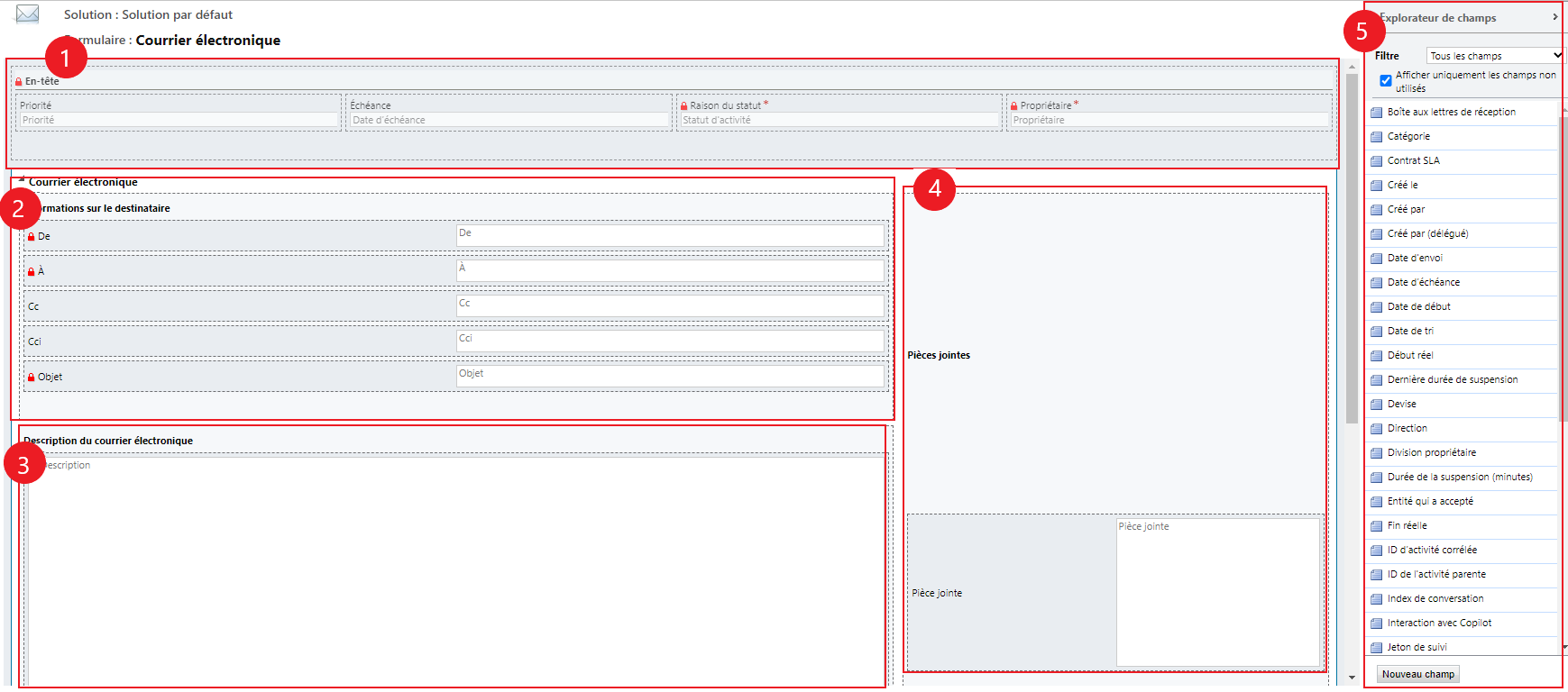Click the lock icon next to Raison du statut

[683, 106]
